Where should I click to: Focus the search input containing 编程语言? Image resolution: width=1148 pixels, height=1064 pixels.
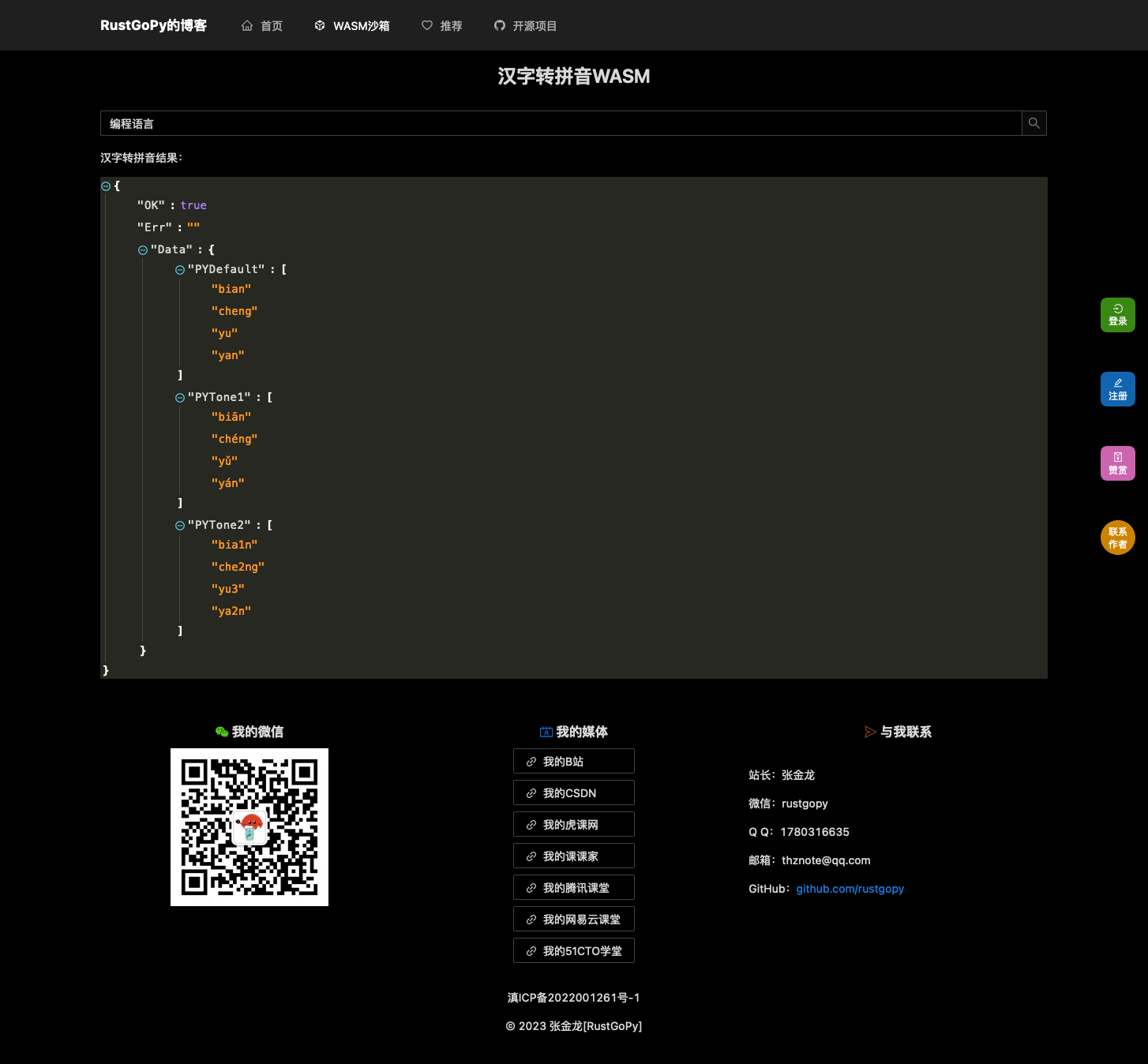(x=561, y=123)
